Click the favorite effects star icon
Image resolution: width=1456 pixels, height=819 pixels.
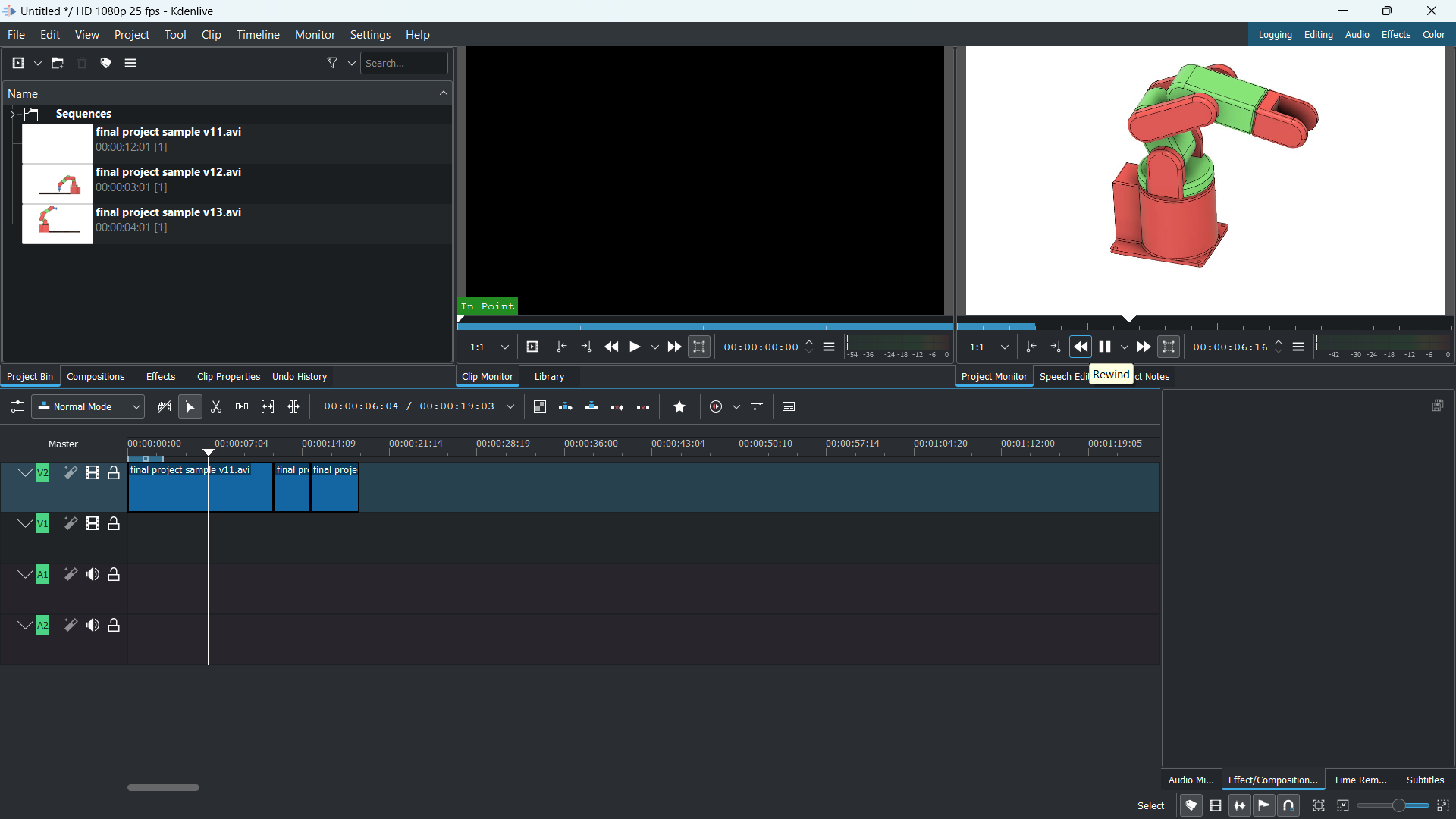click(679, 407)
